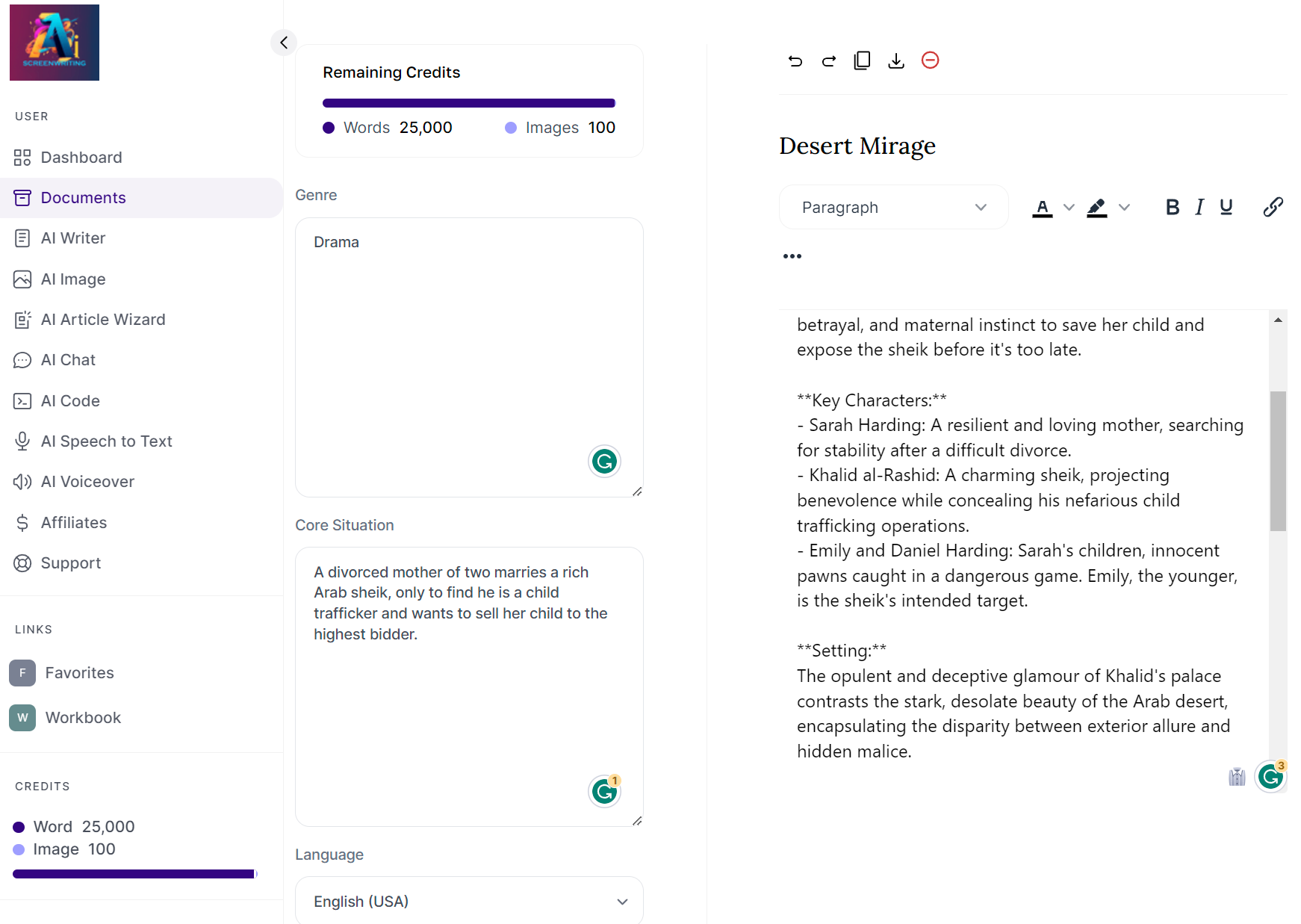Toggle underline formatting
The image size is (1301, 924).
pos(1226,207)
